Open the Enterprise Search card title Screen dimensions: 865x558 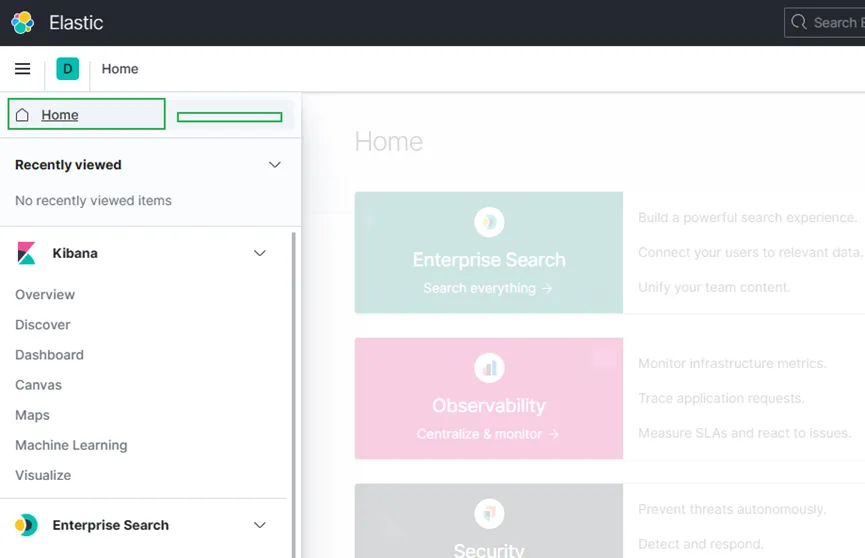click(x=489, y=259)
